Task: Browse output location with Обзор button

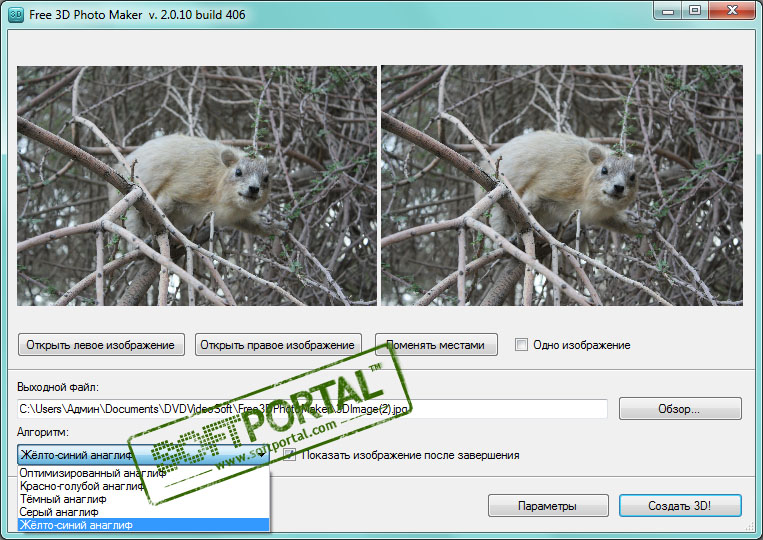Action: [x=680, y=409]
